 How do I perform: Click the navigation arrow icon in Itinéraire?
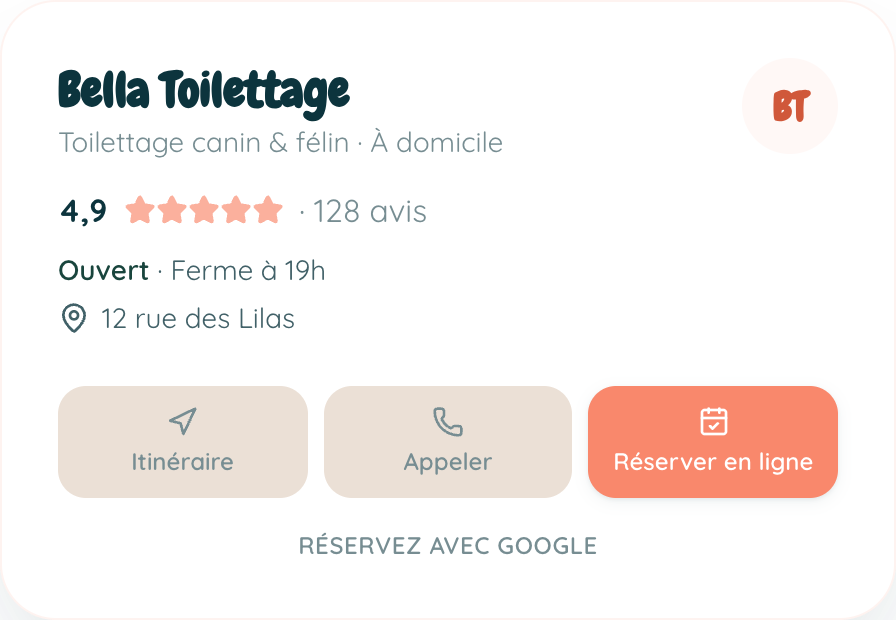pyautogui.click(x=183, y=421)
